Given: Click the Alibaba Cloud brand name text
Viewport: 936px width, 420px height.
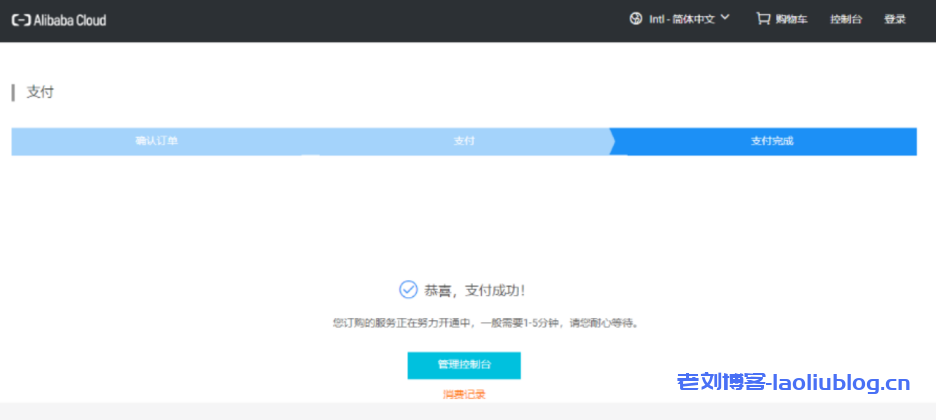Looking at the screenshot, I should click(68, 19).
